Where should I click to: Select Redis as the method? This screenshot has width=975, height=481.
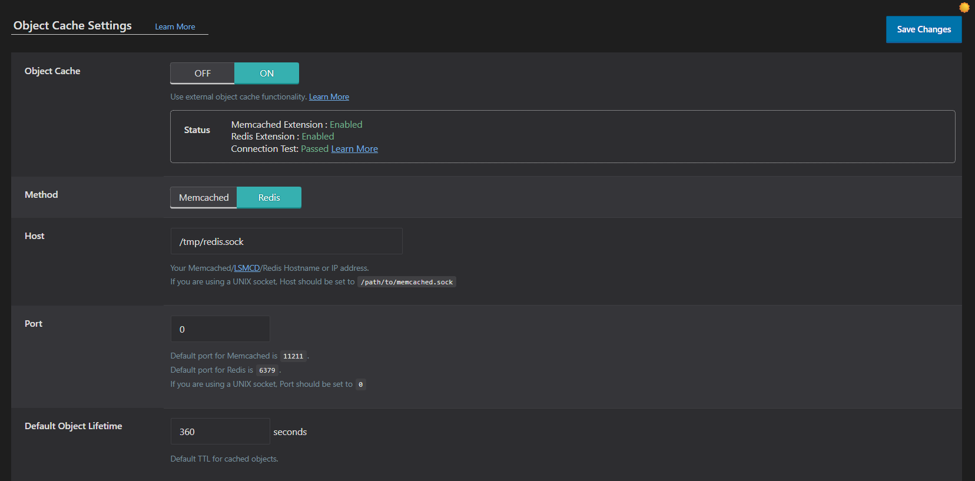[269, 198]
